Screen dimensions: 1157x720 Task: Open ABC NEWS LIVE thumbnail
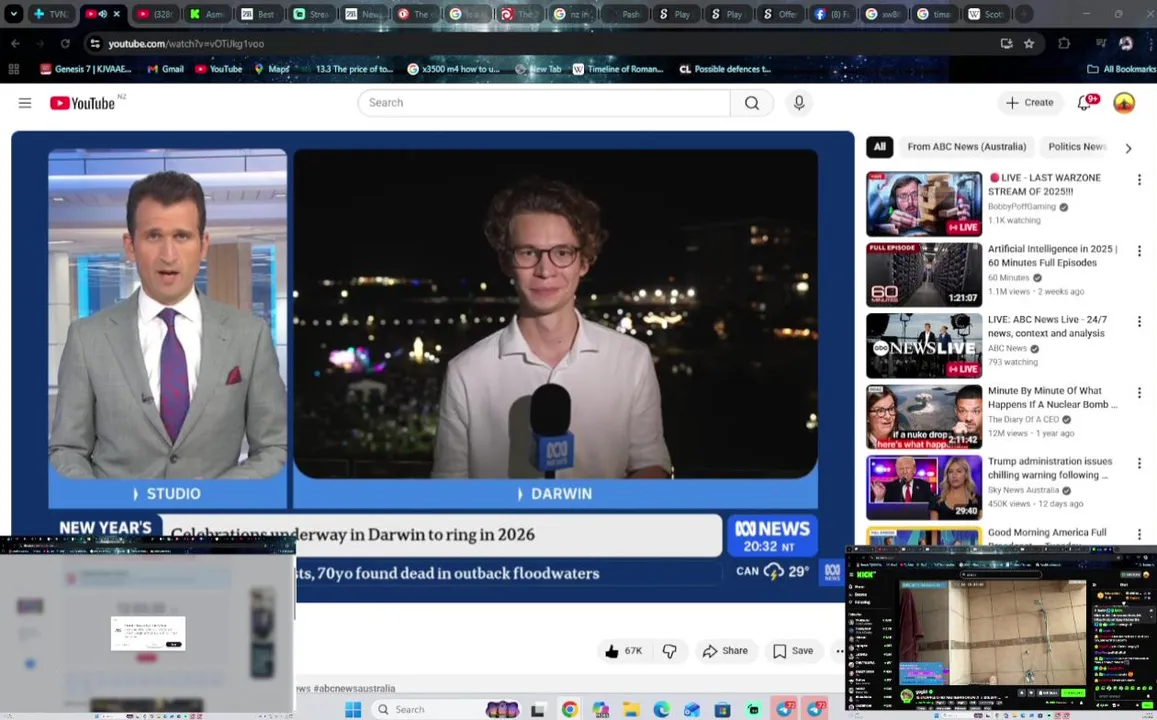pyautogui.click(x=924, y=346)
